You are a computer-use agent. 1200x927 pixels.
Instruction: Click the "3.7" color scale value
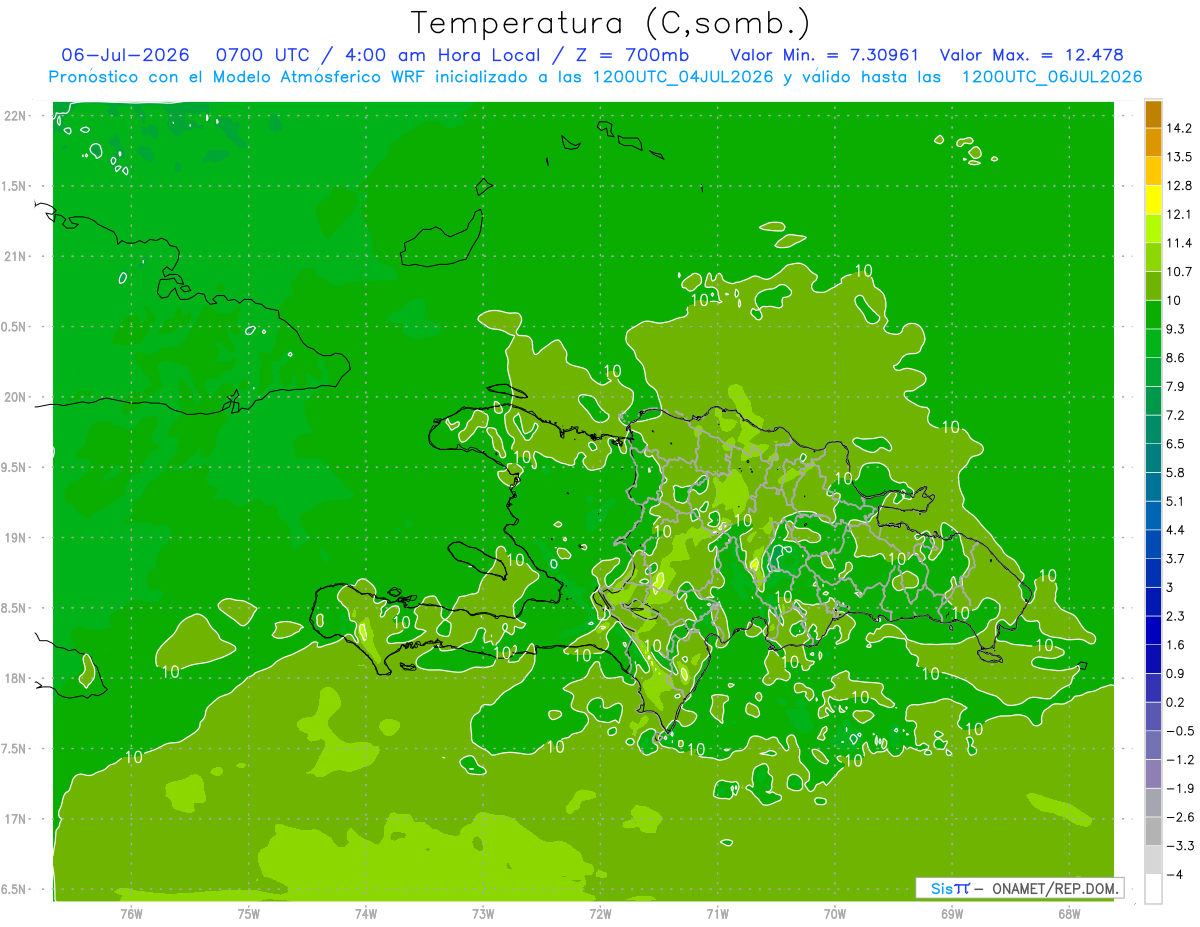coord(1175,559)
